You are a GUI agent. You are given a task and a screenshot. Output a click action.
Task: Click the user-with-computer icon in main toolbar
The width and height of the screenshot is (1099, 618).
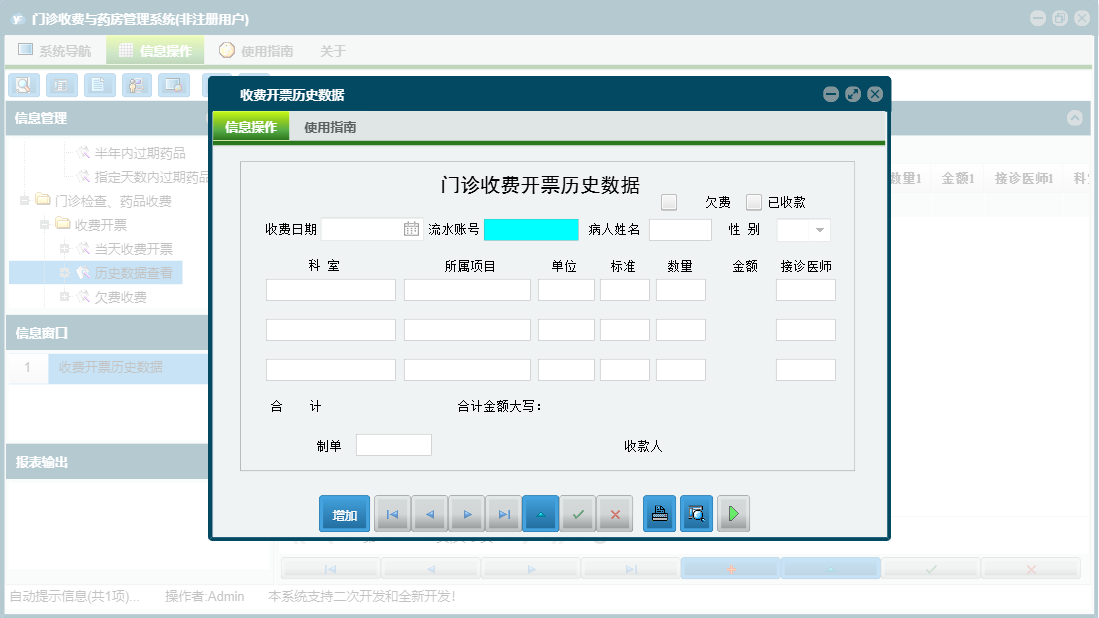137,85
